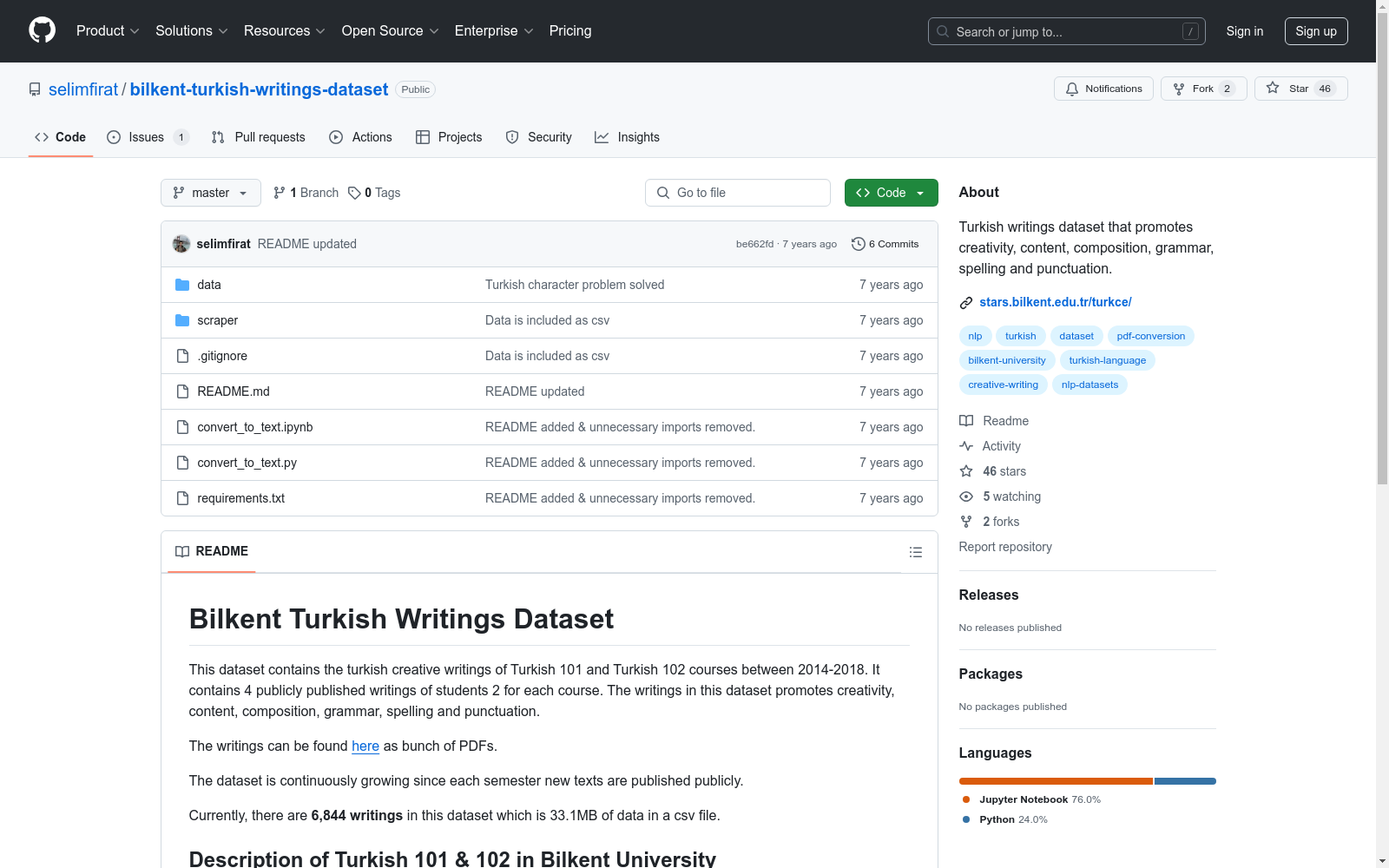
Task: Open the pdf-conversion topic tag
Action: pos(1151,336)
